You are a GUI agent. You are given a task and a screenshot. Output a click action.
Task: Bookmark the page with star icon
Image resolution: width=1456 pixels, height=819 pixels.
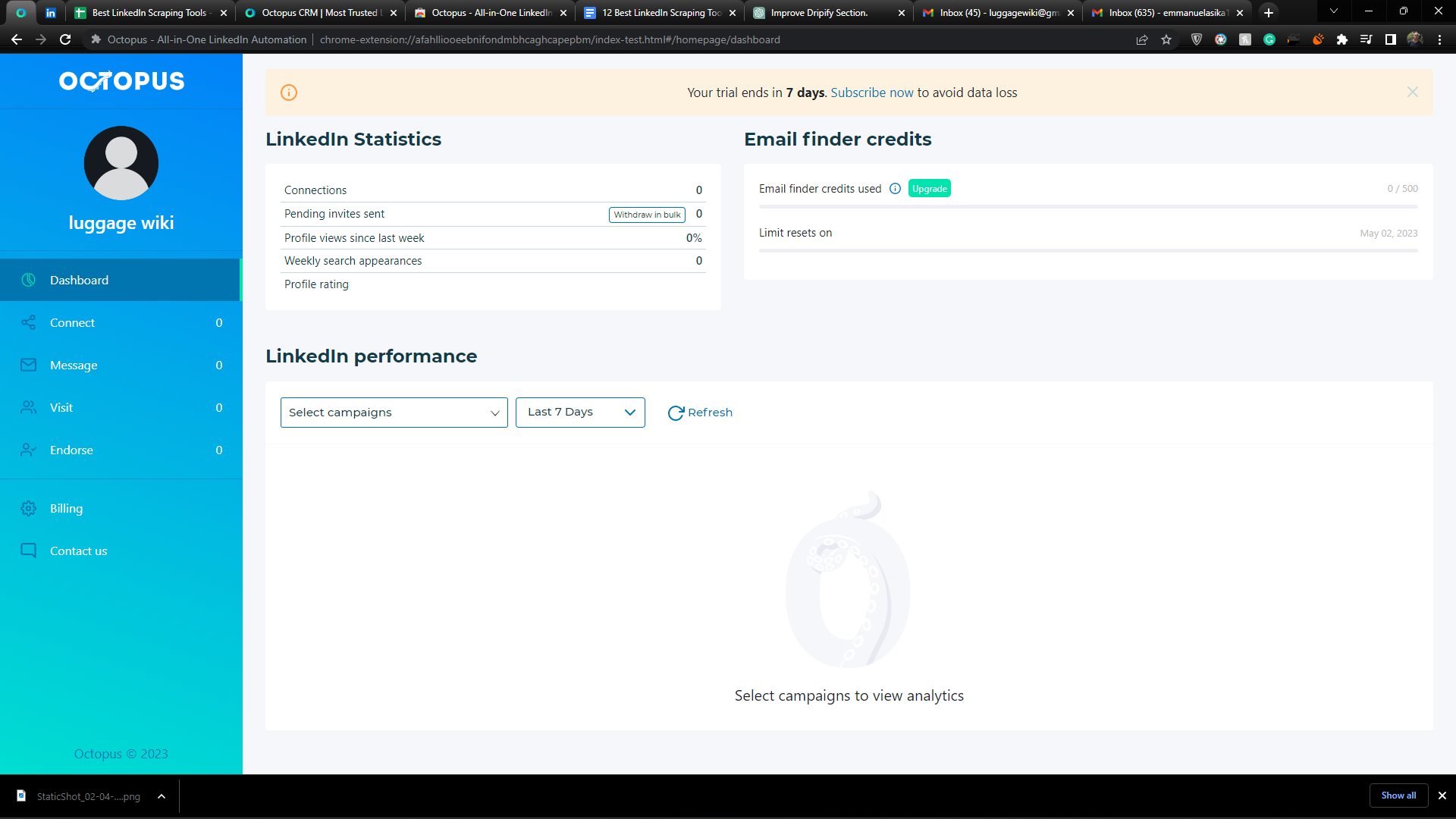click(1166, 39)
